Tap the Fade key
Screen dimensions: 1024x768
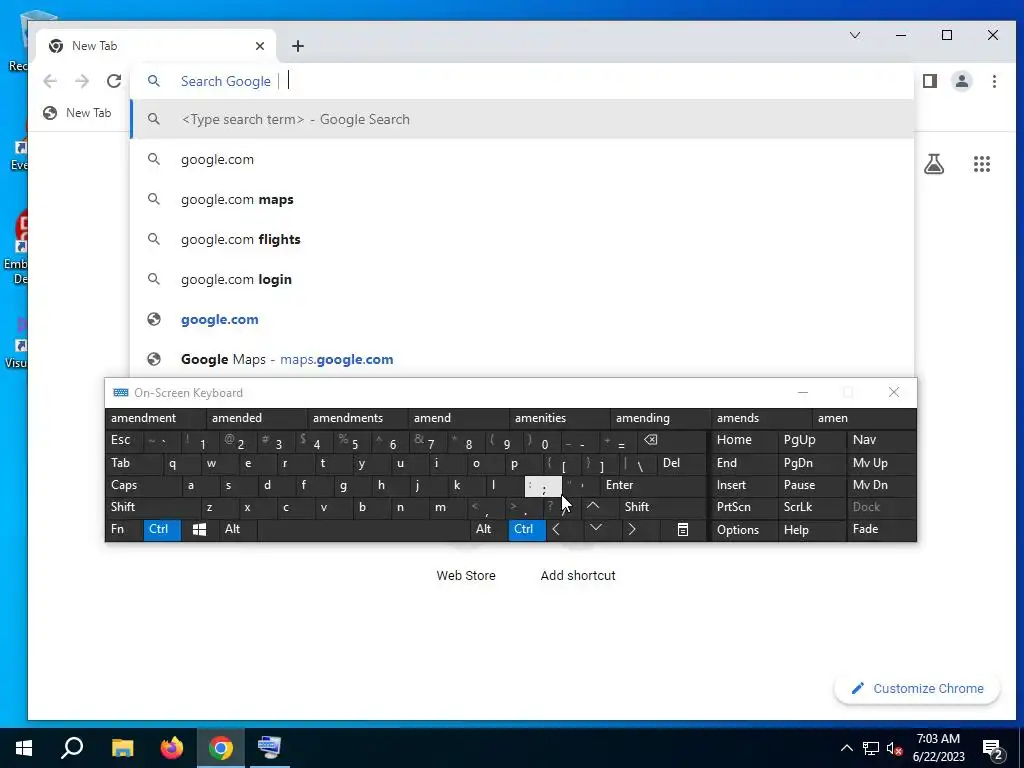[882, 529]
